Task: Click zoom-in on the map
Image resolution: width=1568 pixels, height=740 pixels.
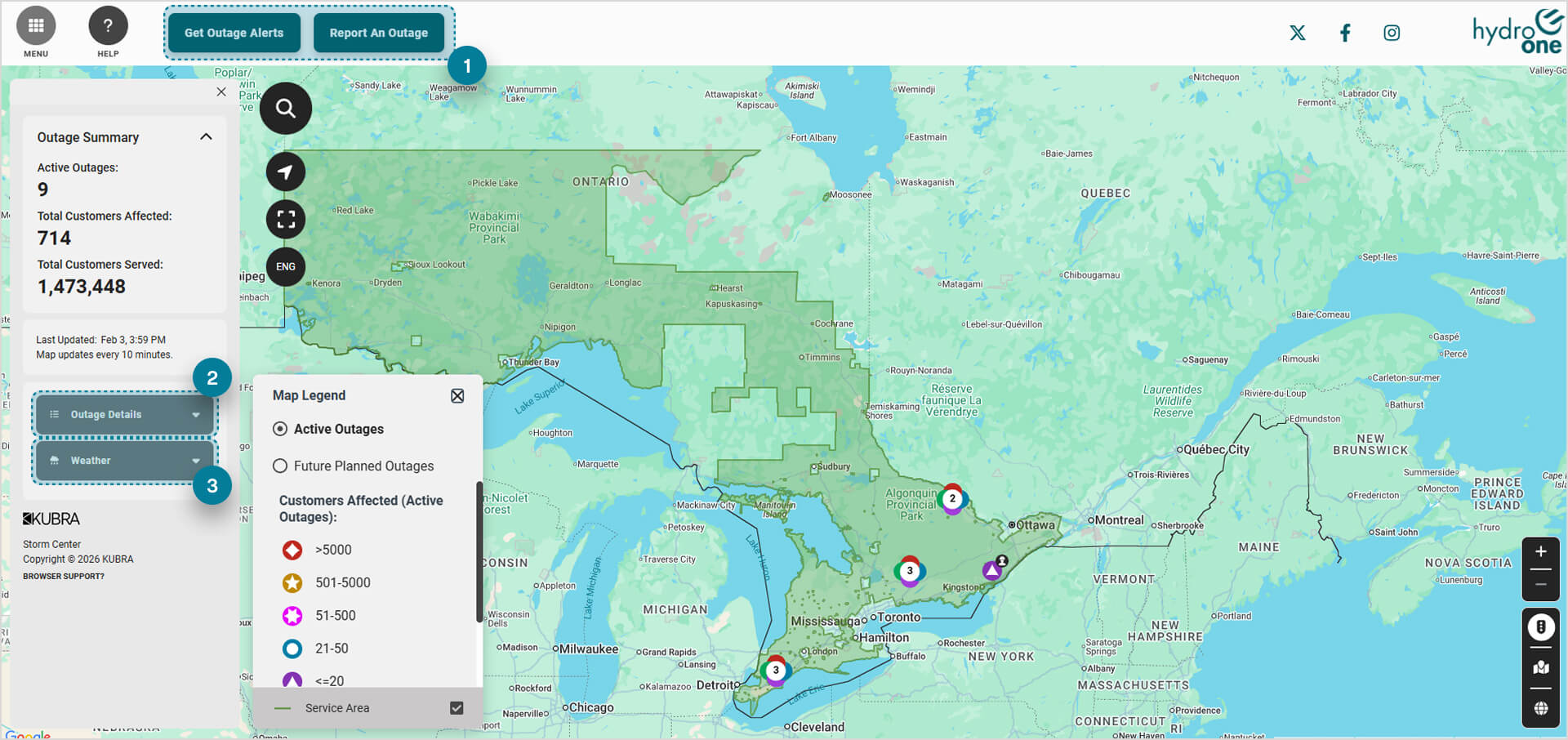Action: tap(1541, 551)
